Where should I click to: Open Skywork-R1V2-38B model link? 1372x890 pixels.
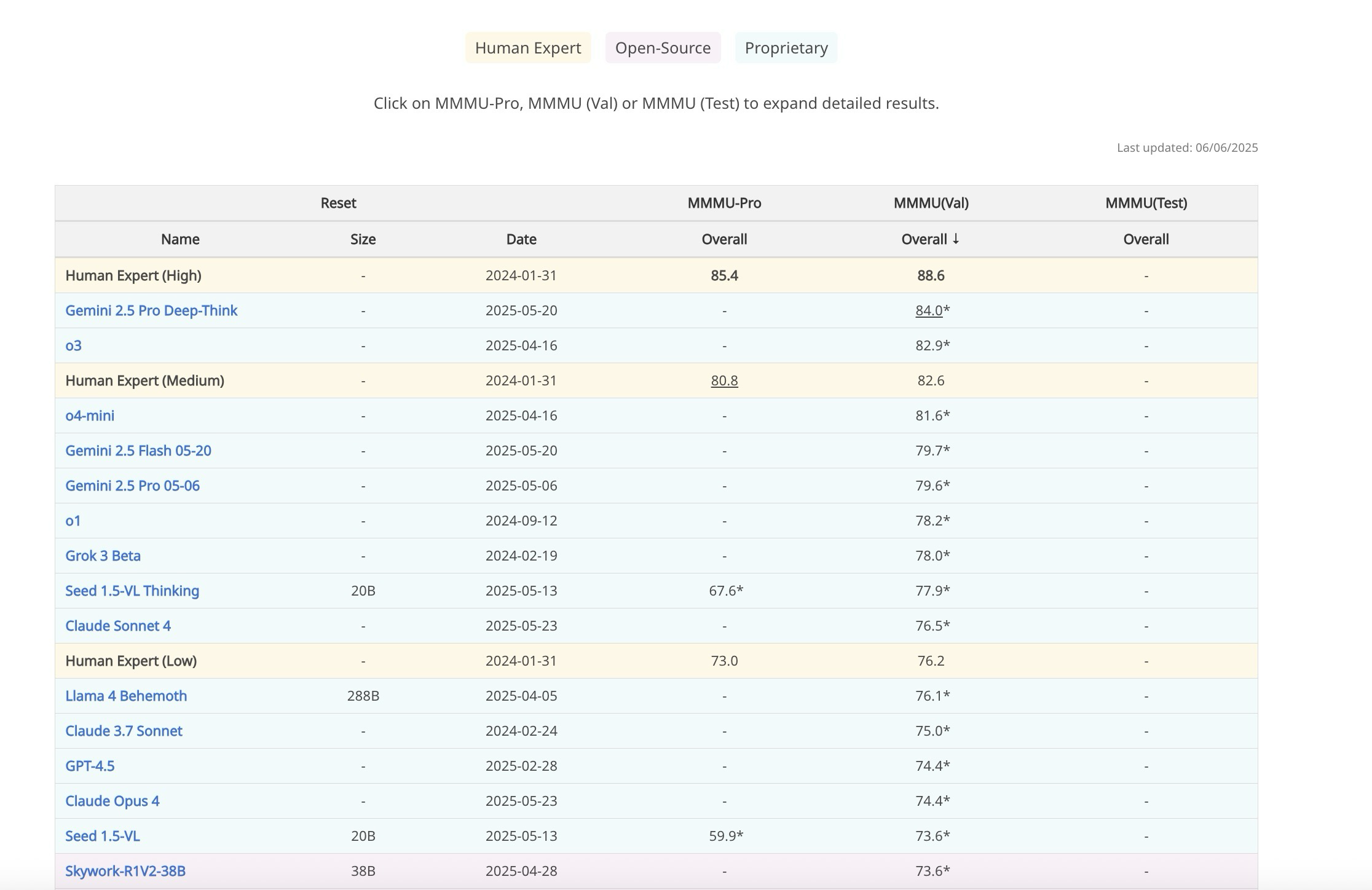pos(125,871)
